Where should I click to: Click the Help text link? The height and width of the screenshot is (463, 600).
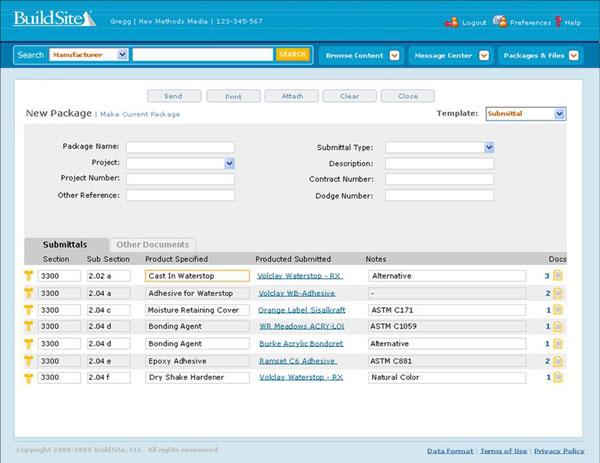[573, 23]
